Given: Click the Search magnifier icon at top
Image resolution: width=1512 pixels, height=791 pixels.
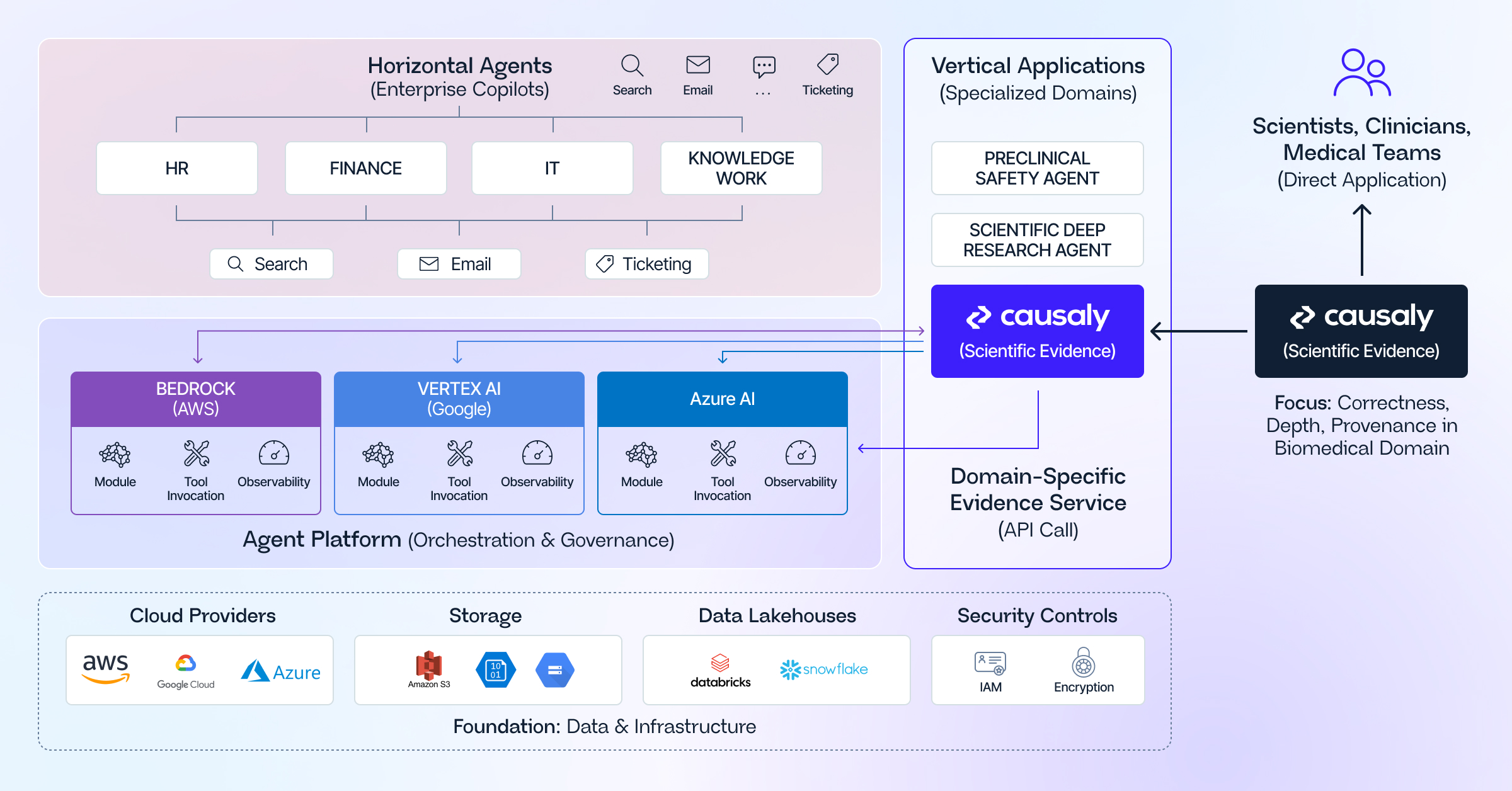Looking at the screenshot, I should coord(632,65).
